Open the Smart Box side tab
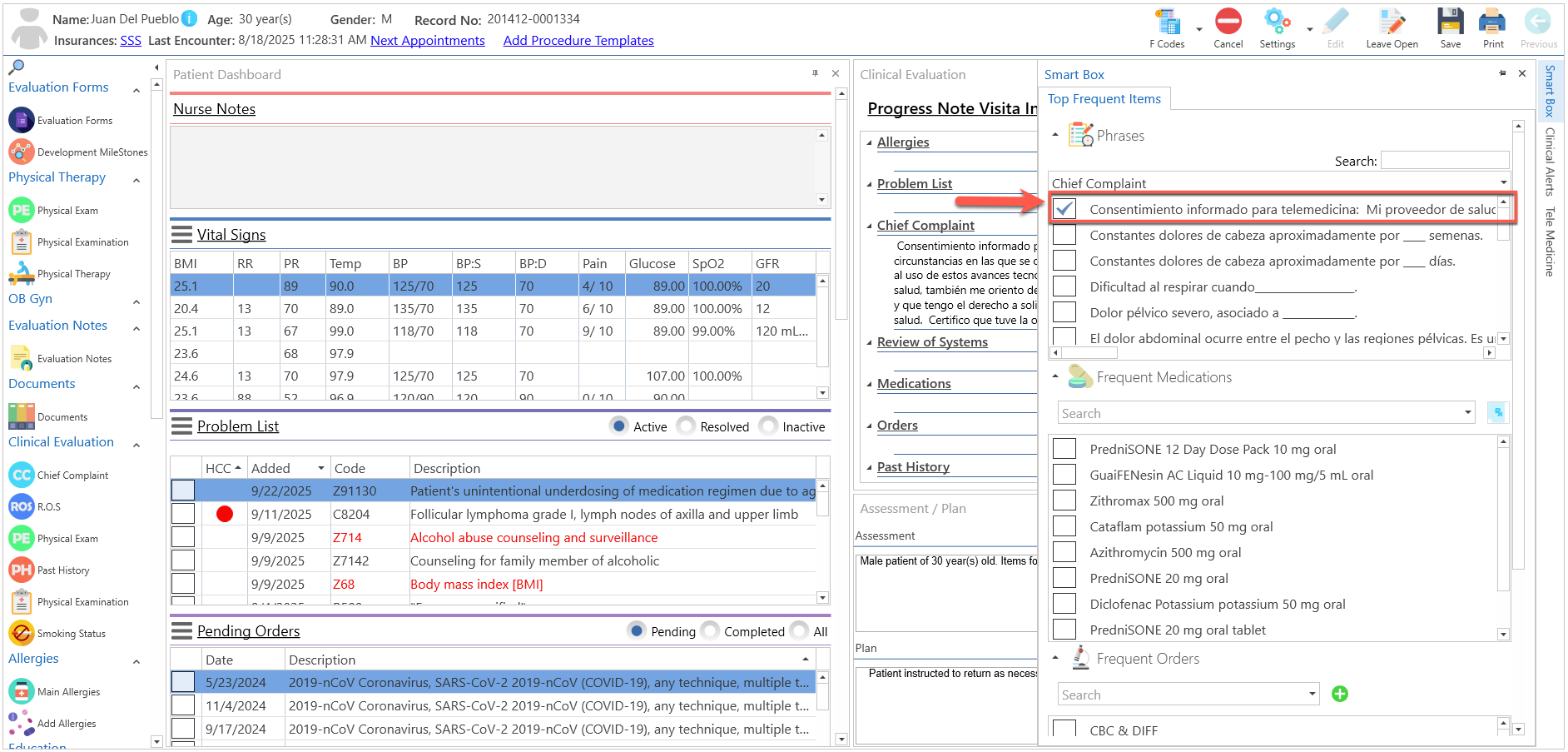Image resolution: width=1568 pixels, height=752 pixels. [x=1550, y=90]
